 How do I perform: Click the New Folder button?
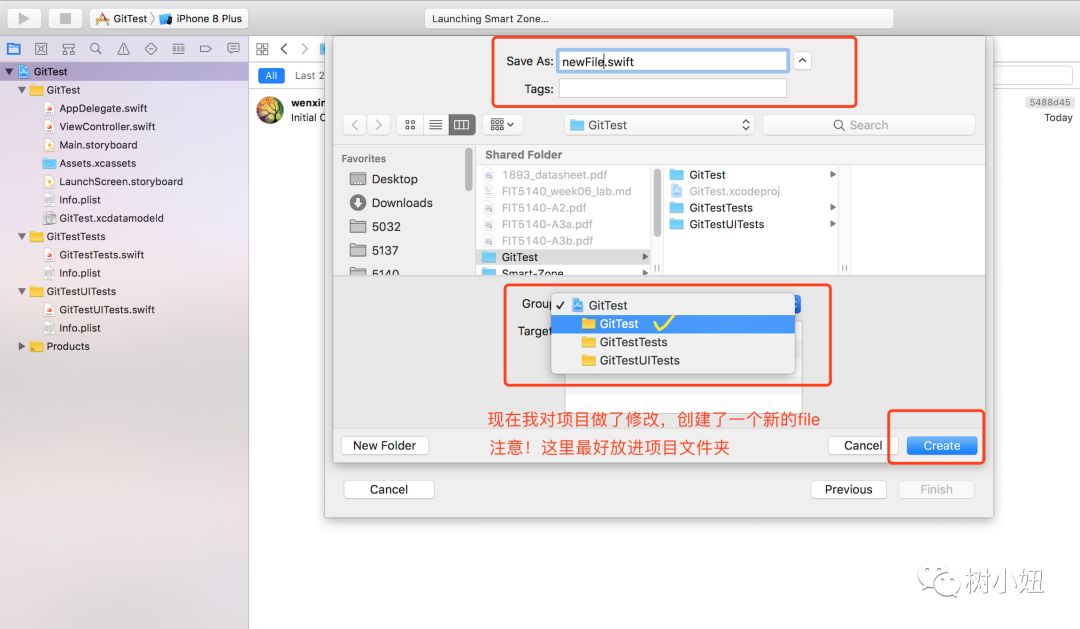coord(384,446)
